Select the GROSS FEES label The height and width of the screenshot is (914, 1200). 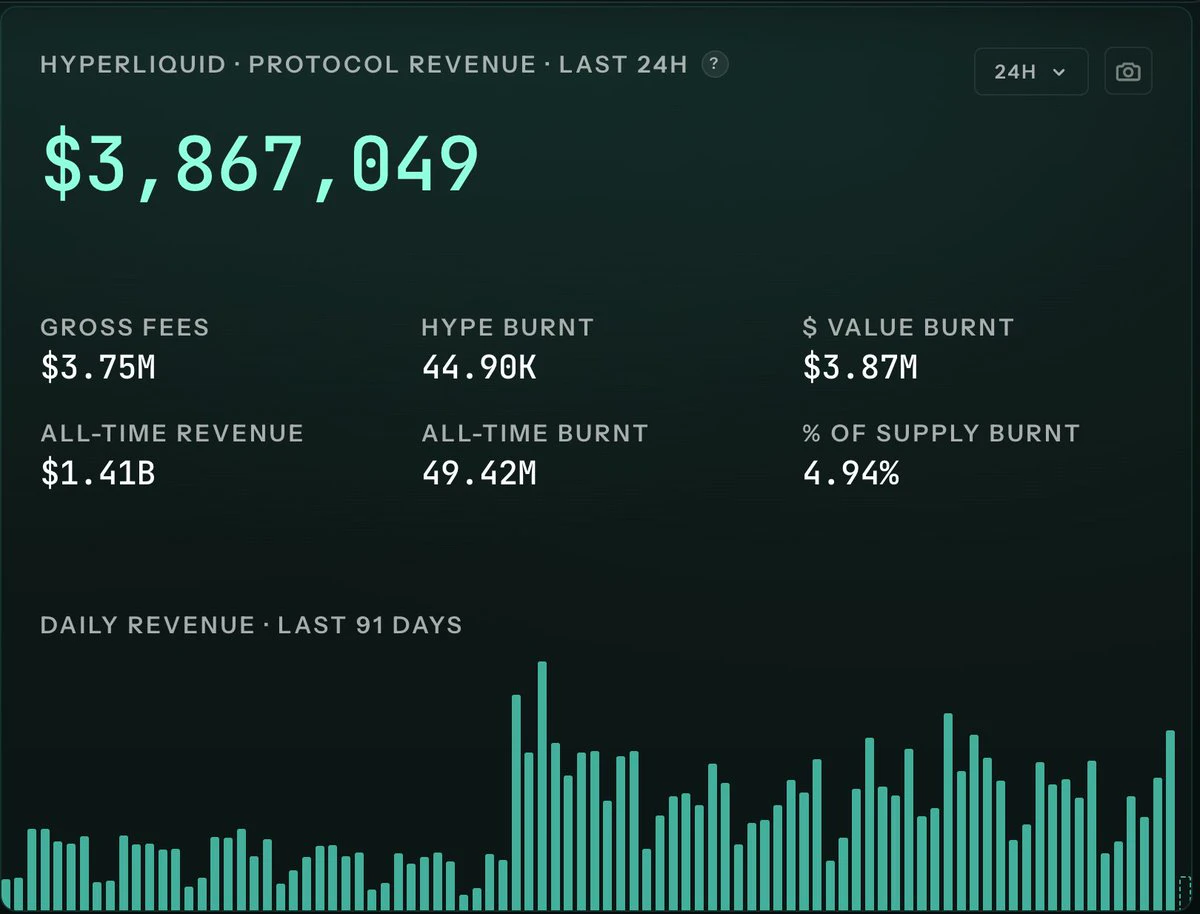click(x=125, y=327)
